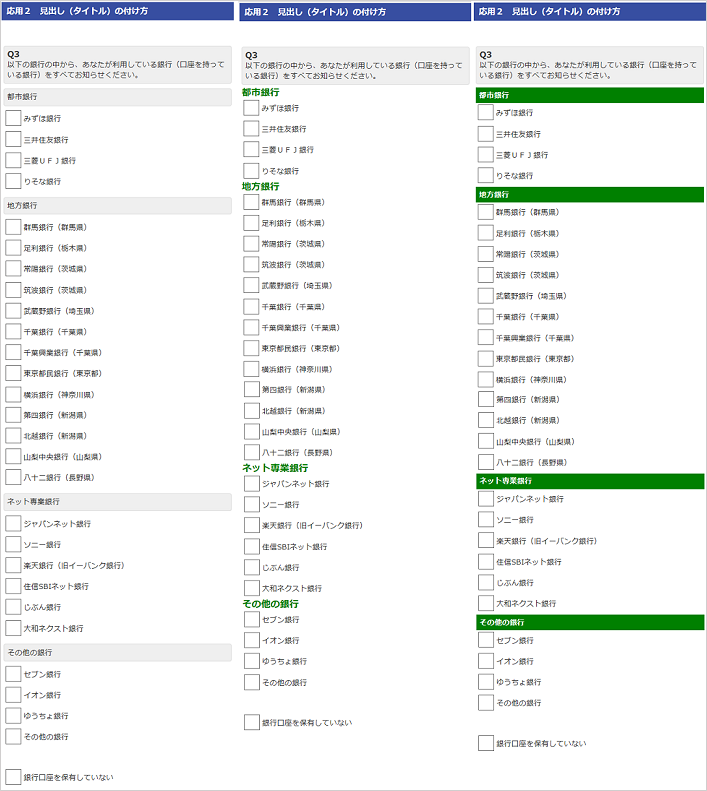
Task: Check 群馬銀行（群馬県） in the green-bar-heading form
Action: tap(485, 212)
